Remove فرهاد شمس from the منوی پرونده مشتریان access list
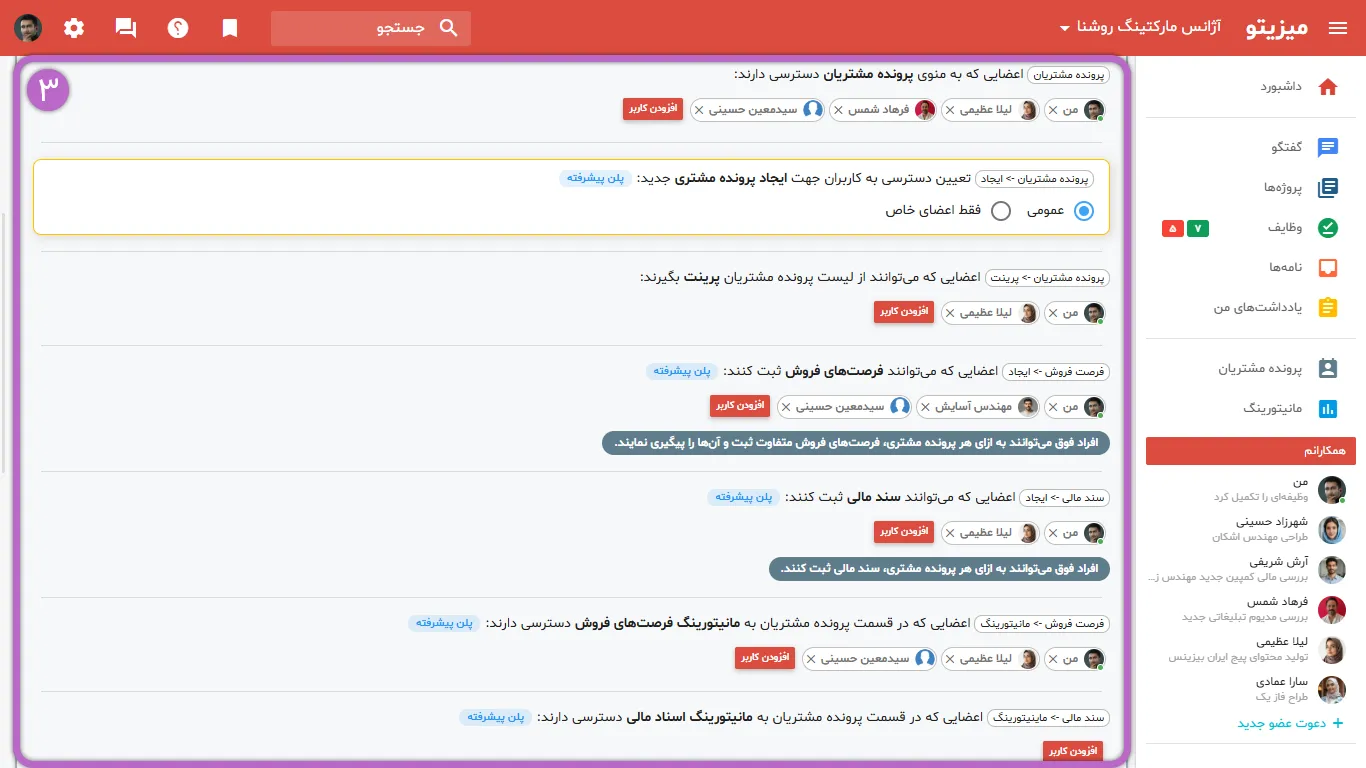The image size is (1366, 768). pyautogui.click(x=838, y=110)
